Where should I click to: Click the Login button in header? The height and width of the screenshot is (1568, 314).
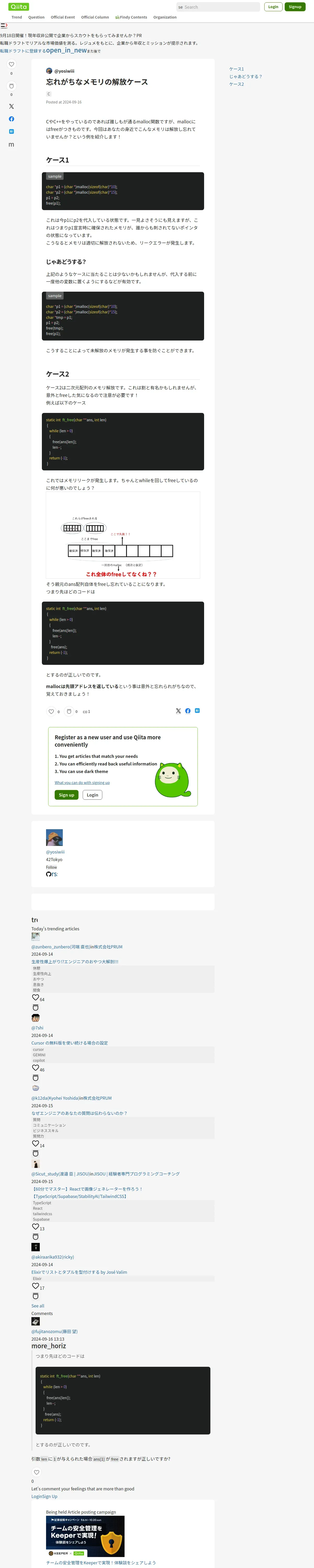tap(273, 7)
